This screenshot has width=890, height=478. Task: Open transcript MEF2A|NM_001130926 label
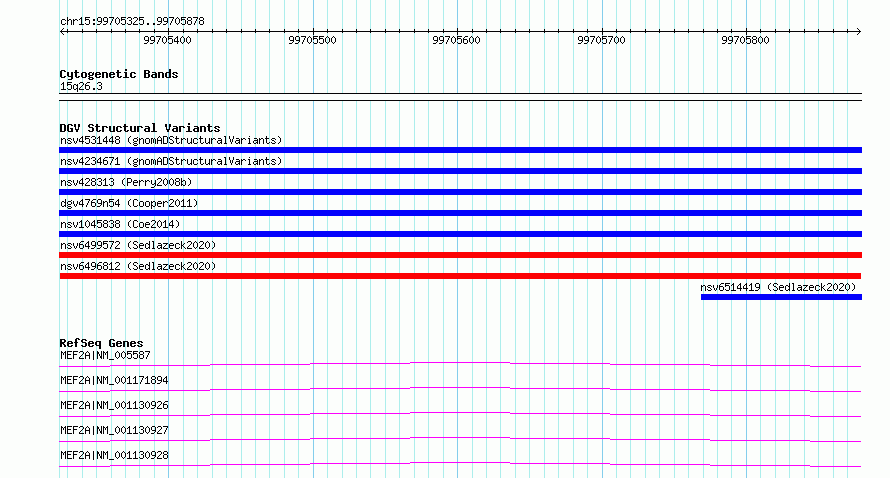pos(114,405)
